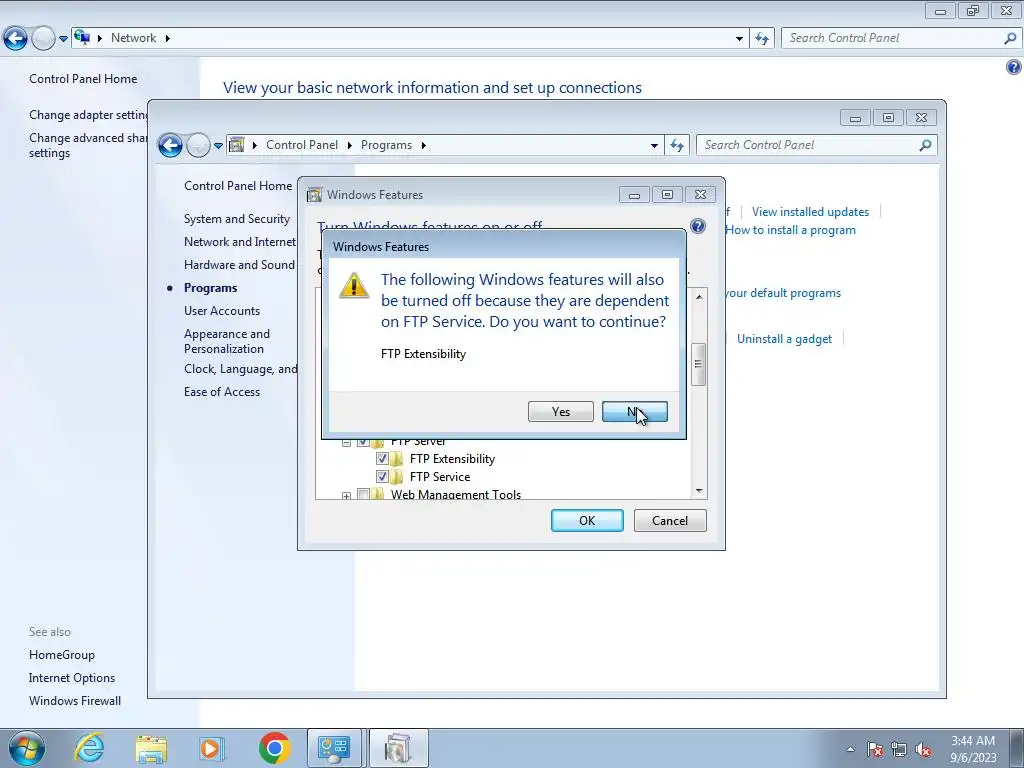The height and width of the screenshot is (768, 1024).
Task: Open HomeGroup link
Action: pos(61,654)
